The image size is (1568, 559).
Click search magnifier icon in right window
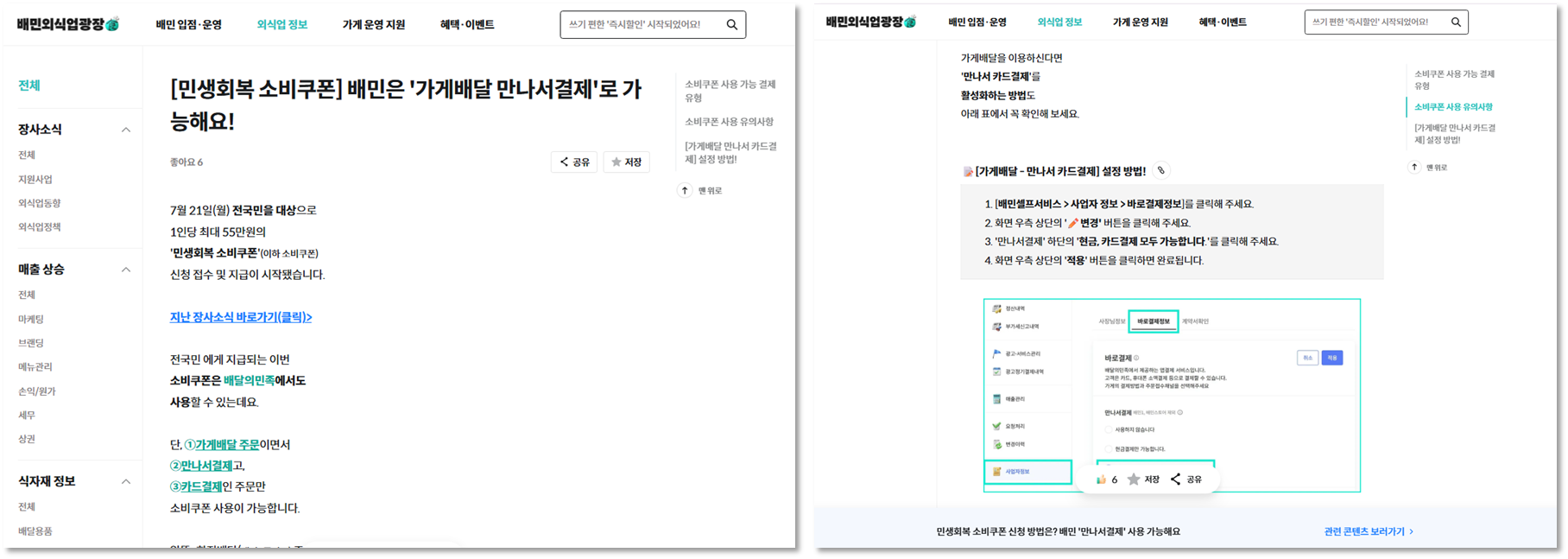click(1456, 22)
